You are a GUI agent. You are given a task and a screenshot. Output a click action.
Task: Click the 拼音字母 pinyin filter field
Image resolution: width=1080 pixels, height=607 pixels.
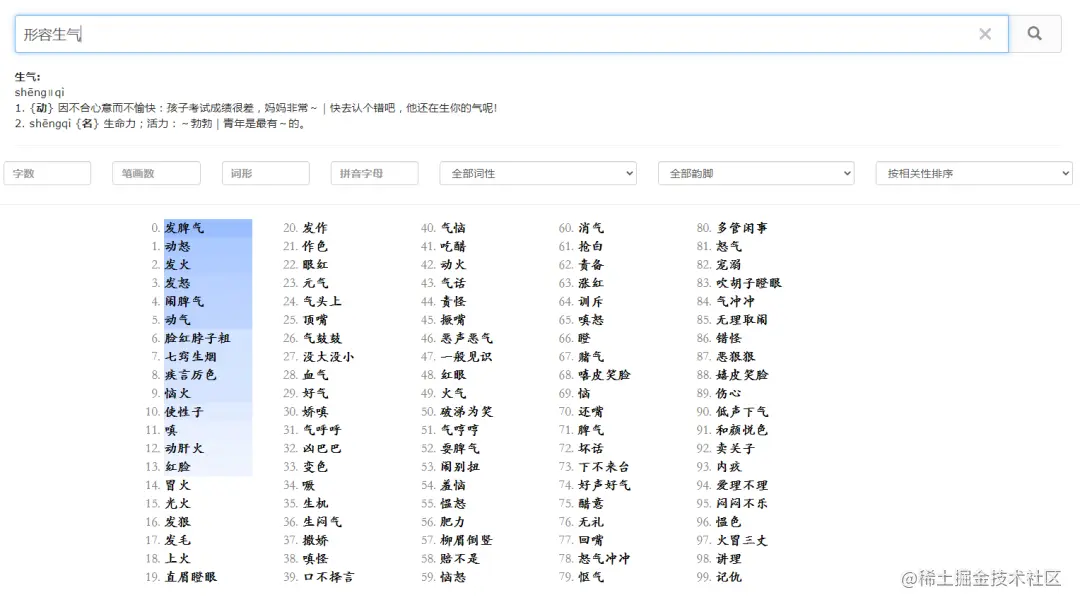(x=375, y=173)
